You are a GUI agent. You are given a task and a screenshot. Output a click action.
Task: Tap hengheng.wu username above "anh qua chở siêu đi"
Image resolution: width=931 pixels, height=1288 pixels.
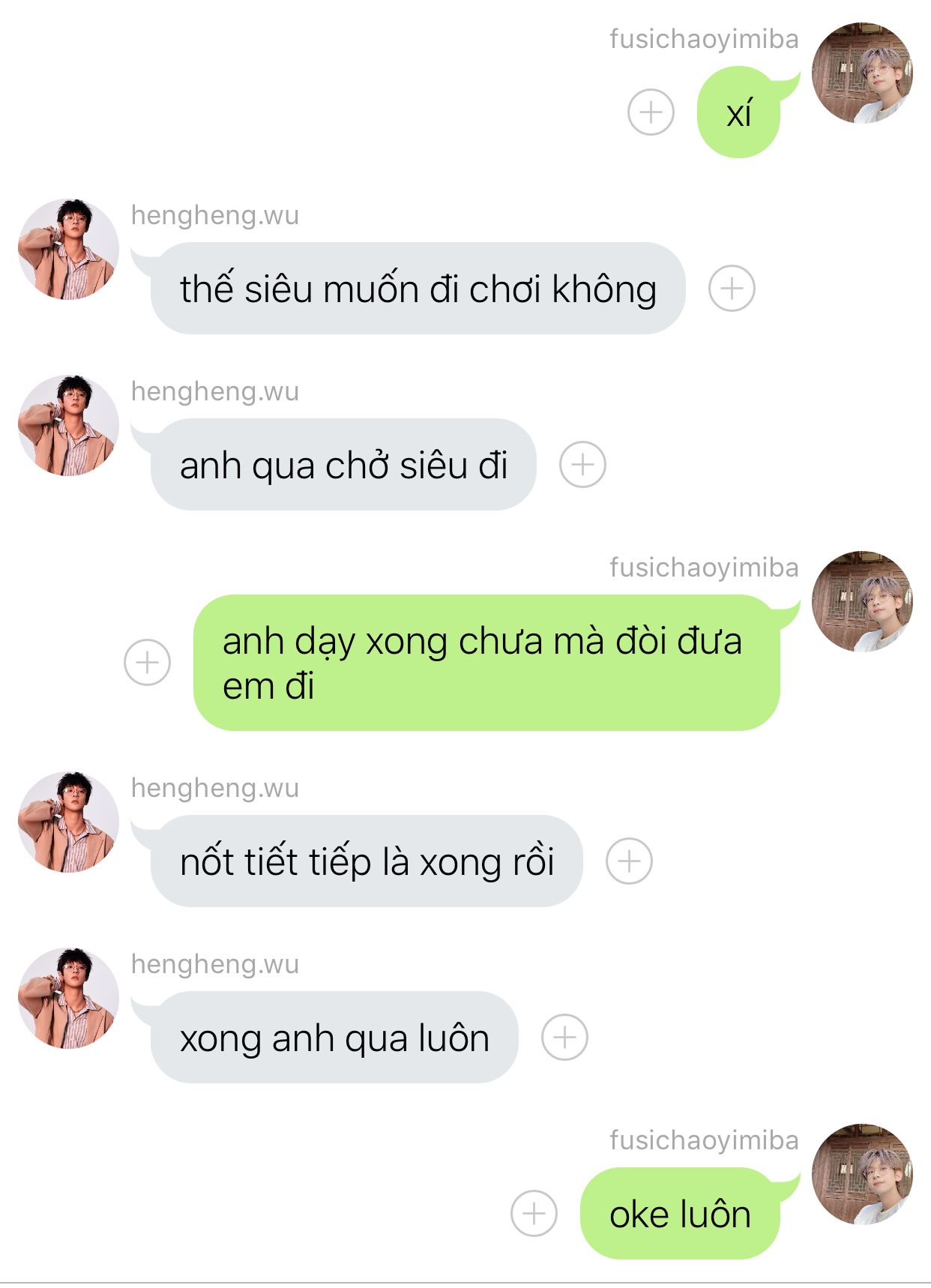point(215,391)
